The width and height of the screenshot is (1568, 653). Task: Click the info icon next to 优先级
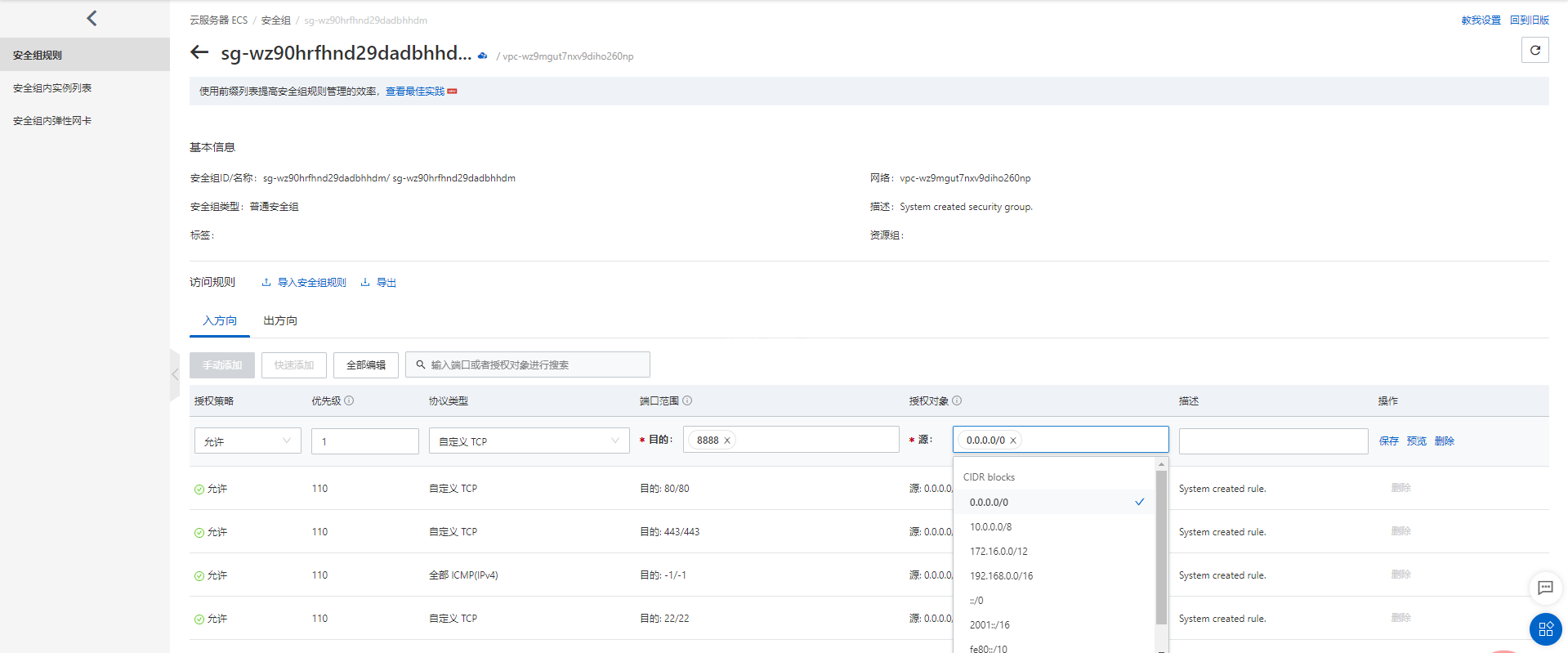(349, 400)
